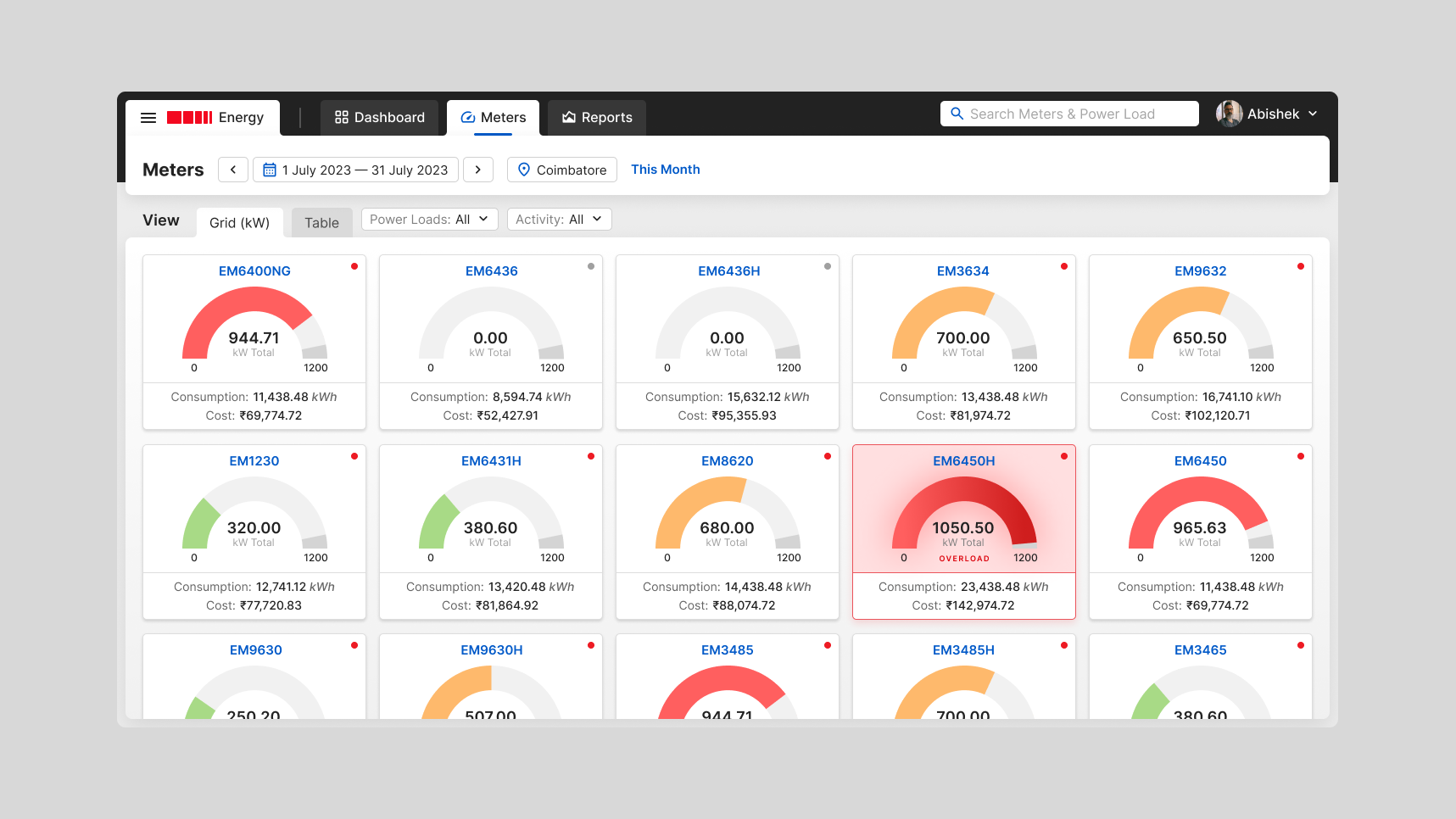This screenshot has width=1456, height=819.
Task: Open the calendar date picker icon
Action: click(271, 170)
